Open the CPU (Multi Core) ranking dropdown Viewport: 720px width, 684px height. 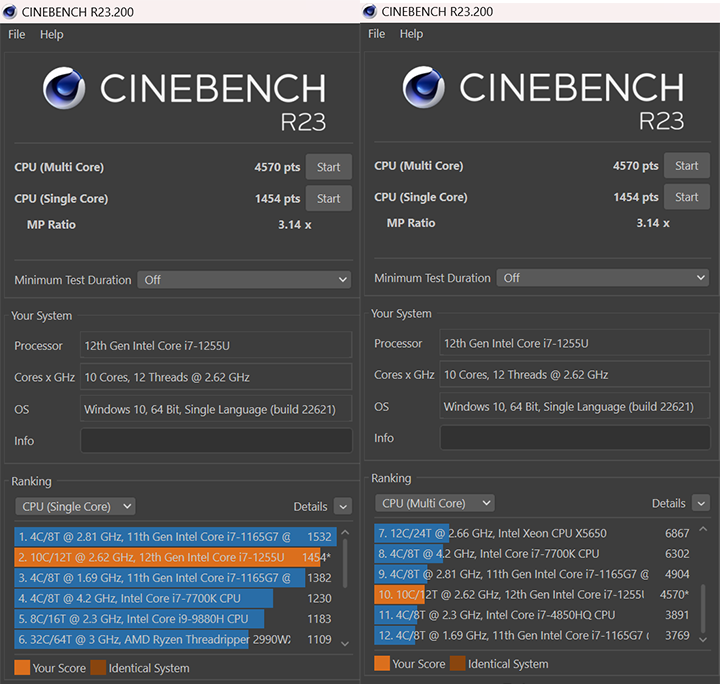tap(434, 504)
